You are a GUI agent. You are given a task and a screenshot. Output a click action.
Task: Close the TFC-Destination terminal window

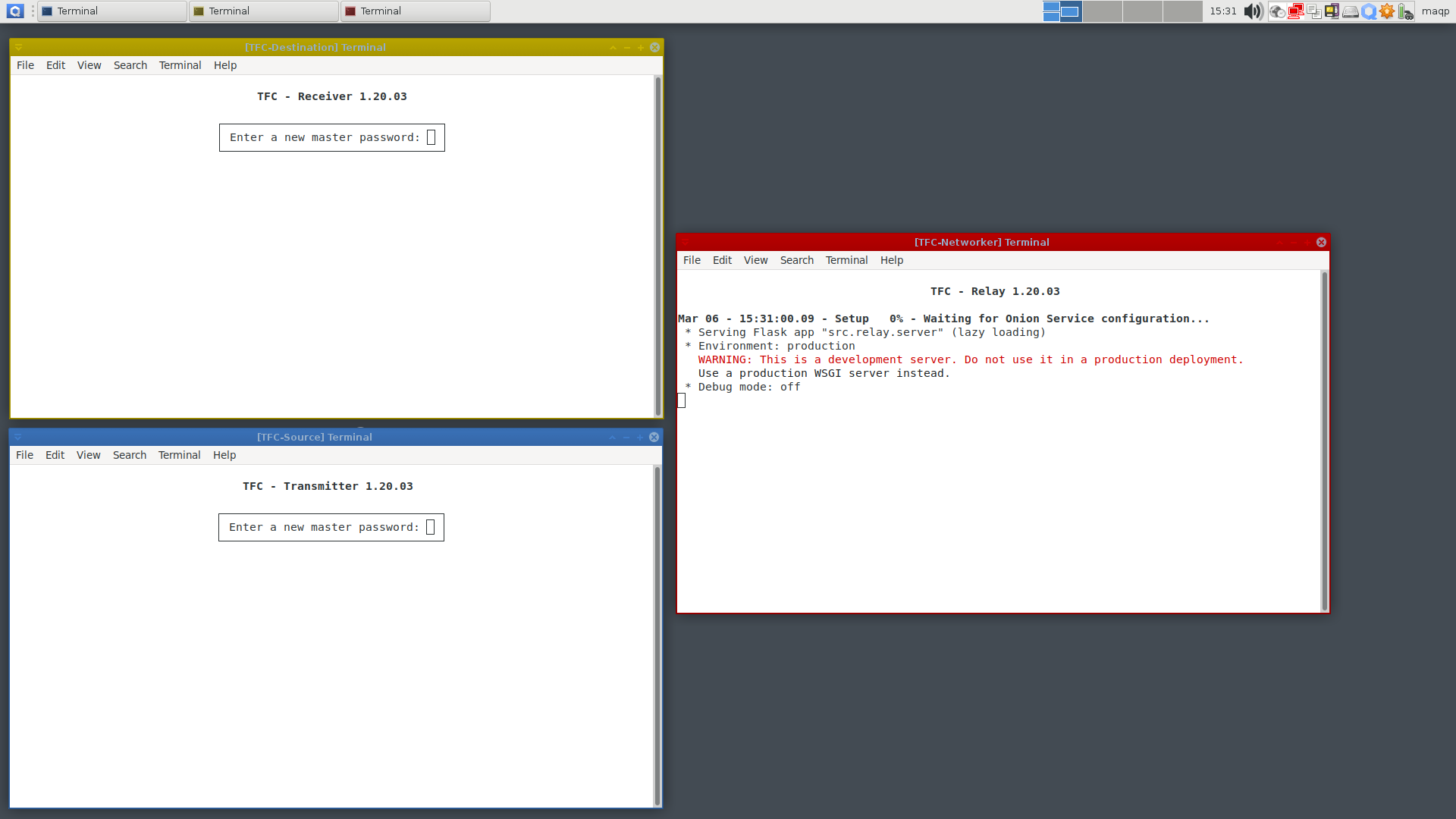point(654,48)
